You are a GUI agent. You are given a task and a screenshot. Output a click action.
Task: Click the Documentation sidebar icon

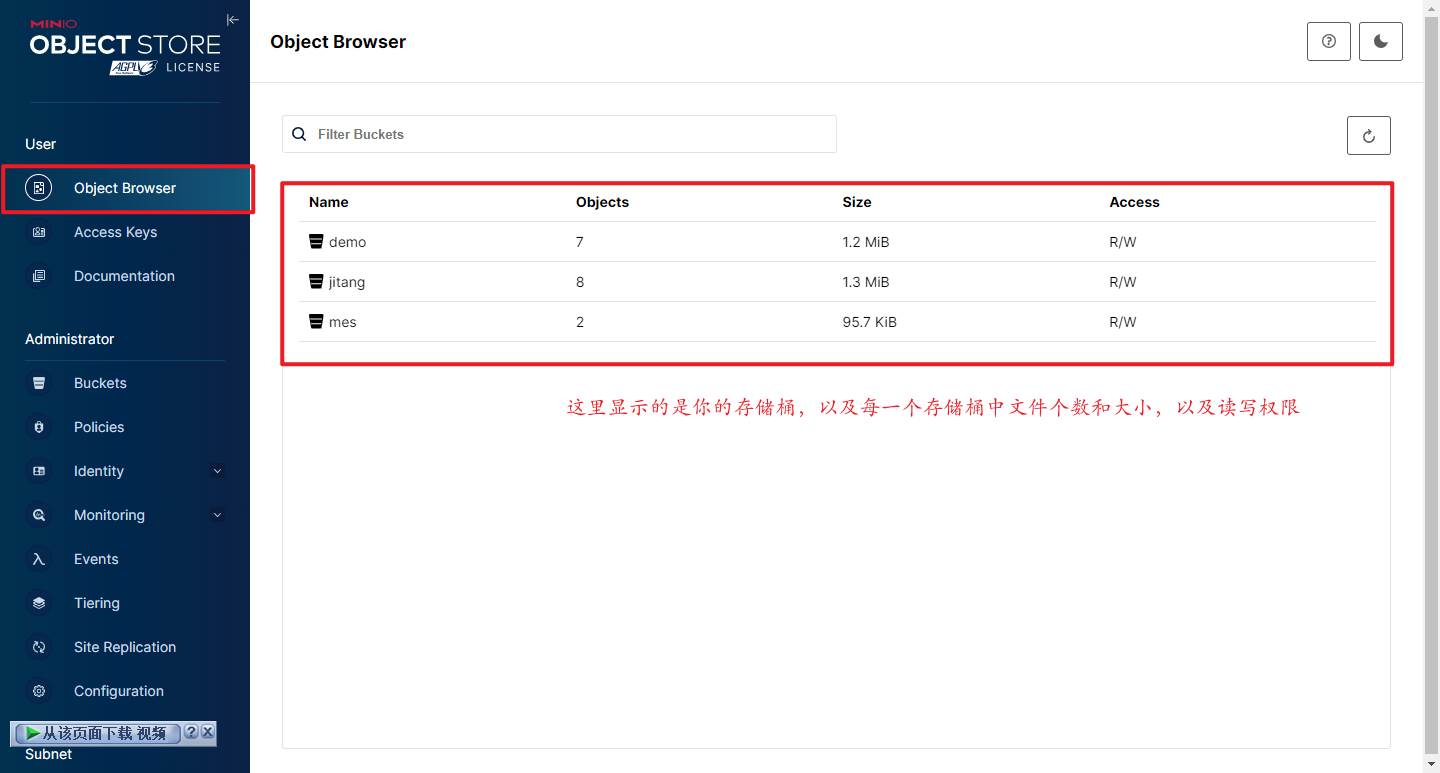point(39,276)
